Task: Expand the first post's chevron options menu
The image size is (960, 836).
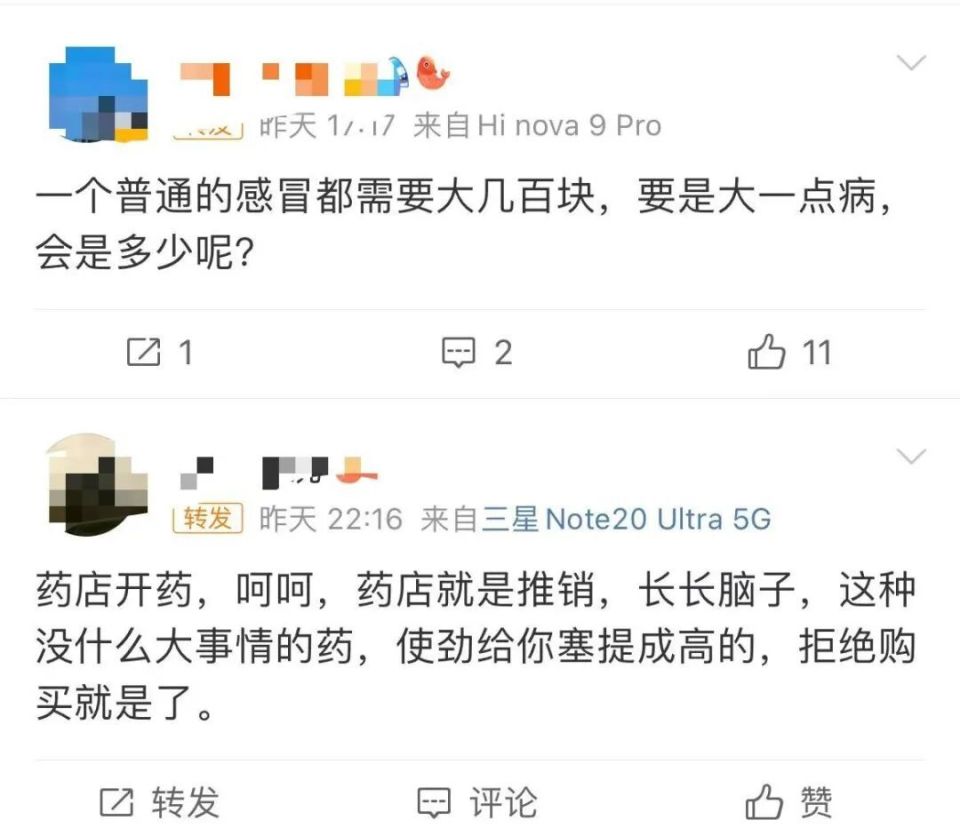Action: [911, 64]
